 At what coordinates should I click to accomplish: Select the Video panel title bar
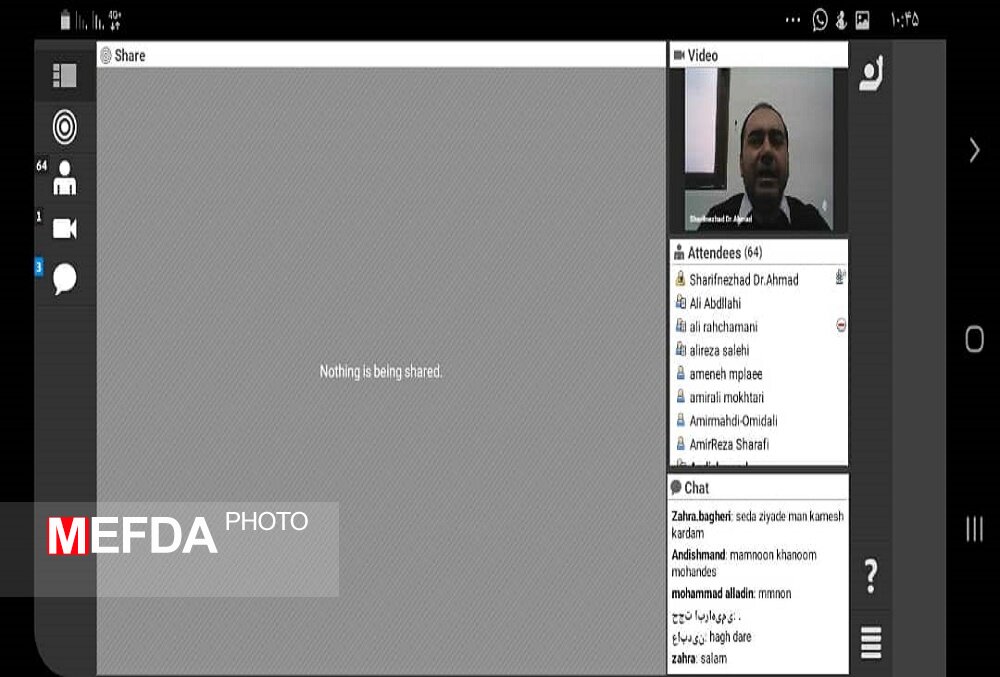pyautogui.click(x=757, y=56)
